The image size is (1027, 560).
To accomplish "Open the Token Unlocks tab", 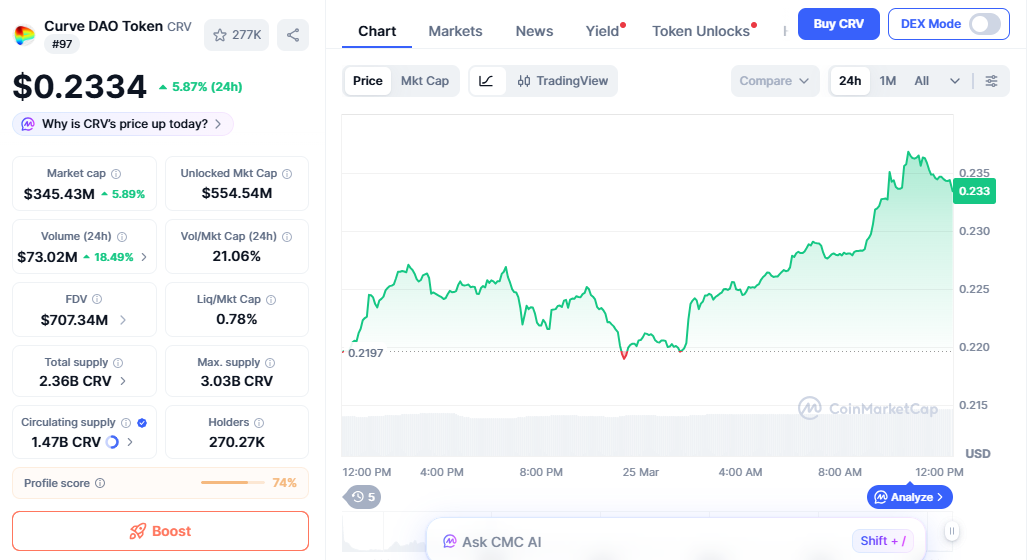I will [701, 31].
